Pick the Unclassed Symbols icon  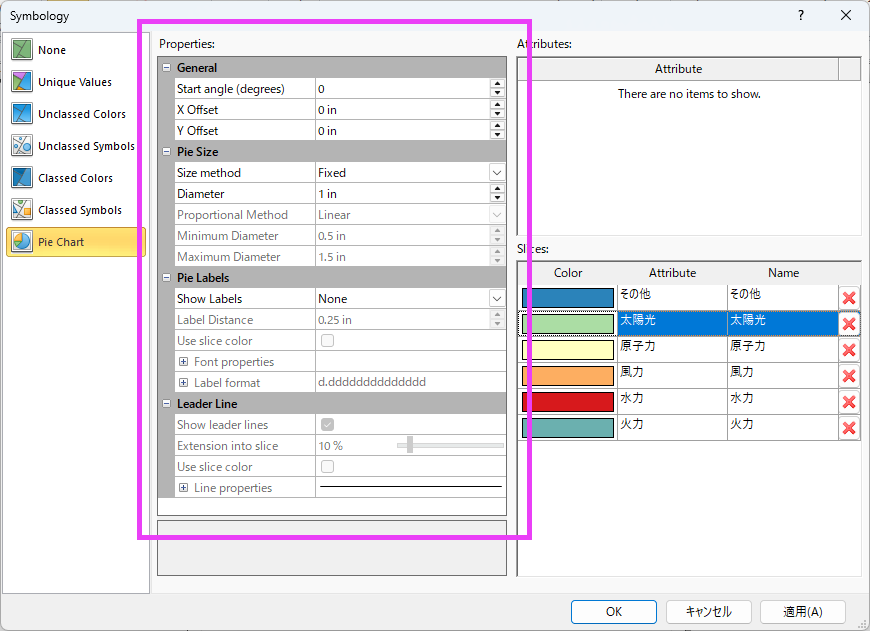click(22, 146)
